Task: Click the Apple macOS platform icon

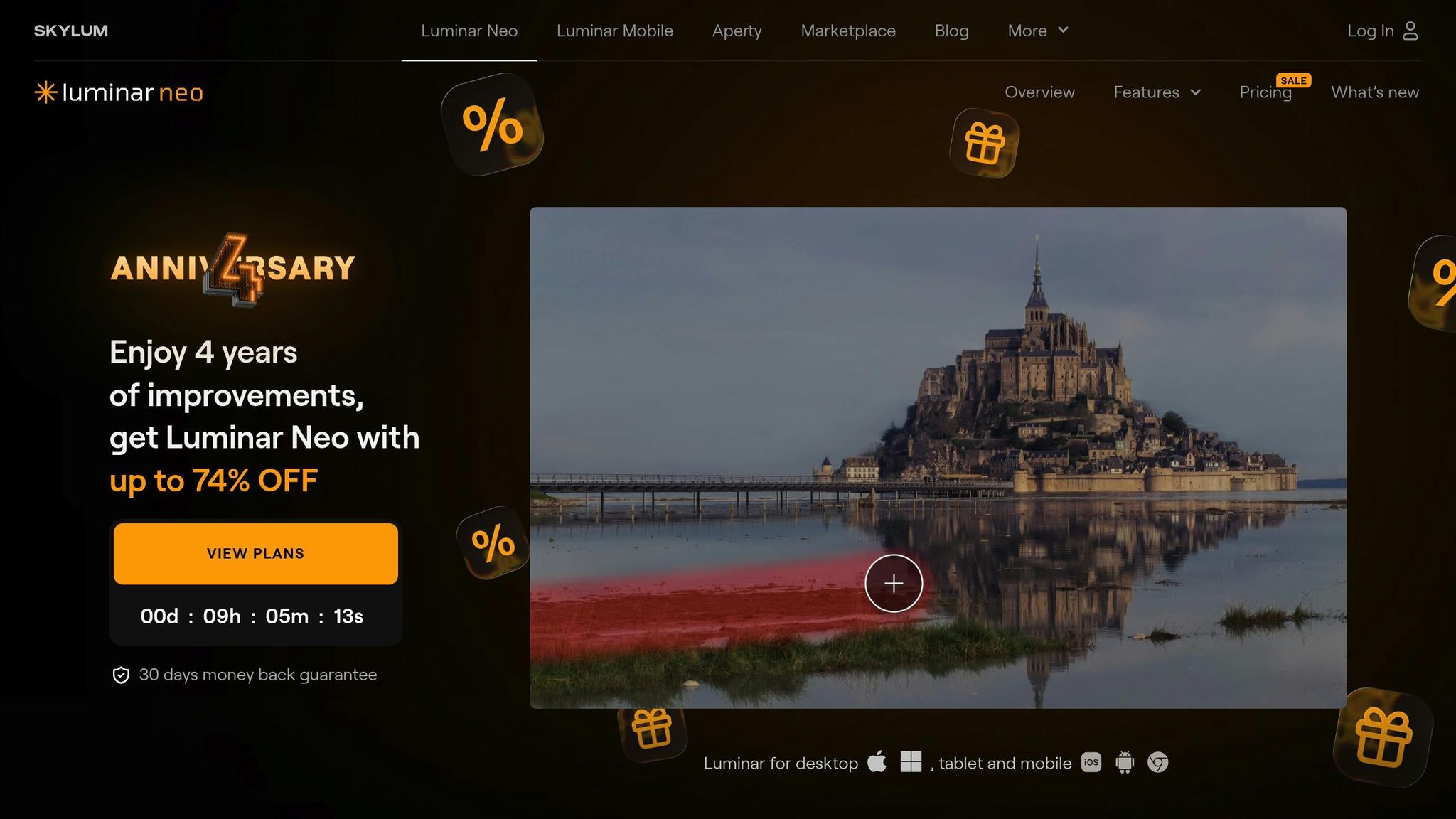Action: [877, 761]
